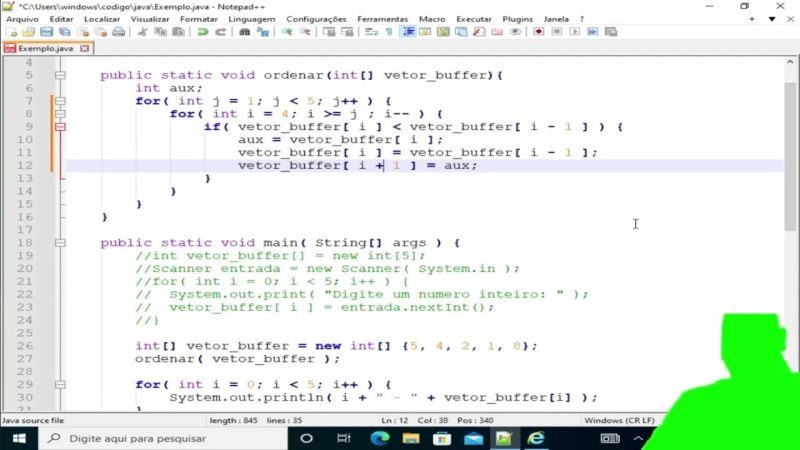Open the Document Map panel icon

pos(443,32)
